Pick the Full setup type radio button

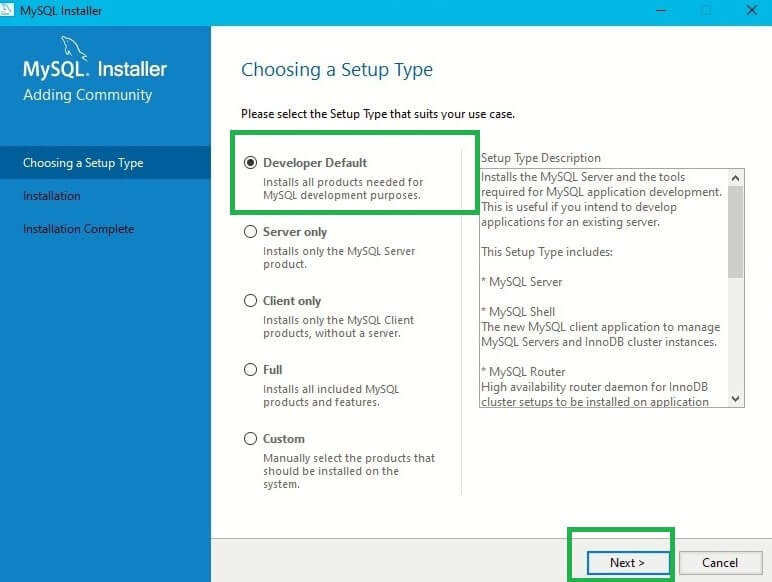click(x=250, y=369)
